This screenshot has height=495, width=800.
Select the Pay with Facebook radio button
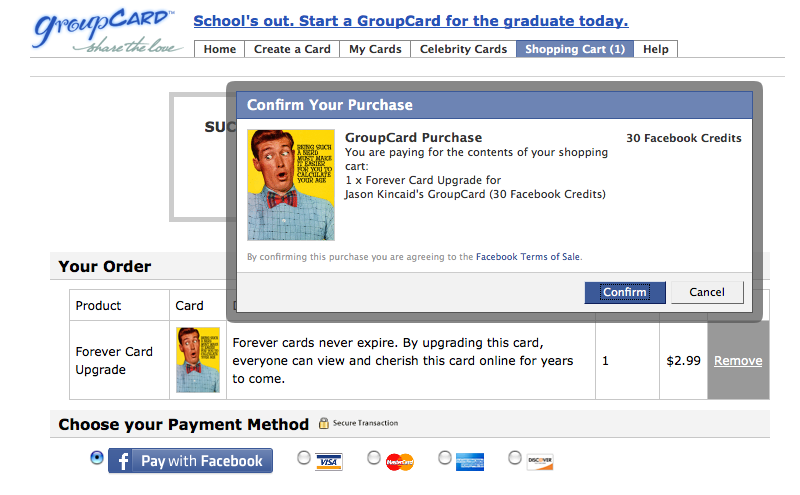(96, 457)
